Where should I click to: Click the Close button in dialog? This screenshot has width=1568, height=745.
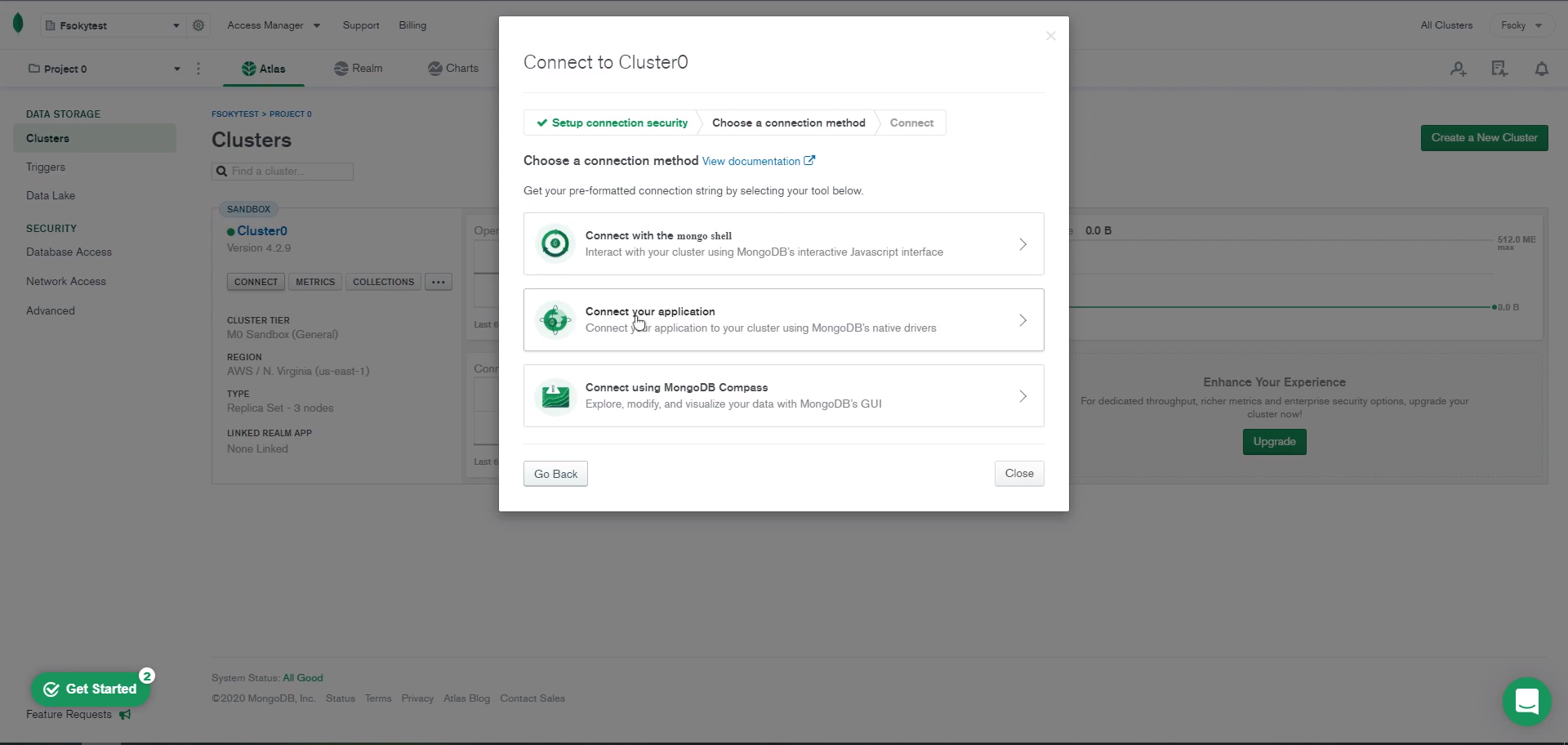pos(1019,474)
